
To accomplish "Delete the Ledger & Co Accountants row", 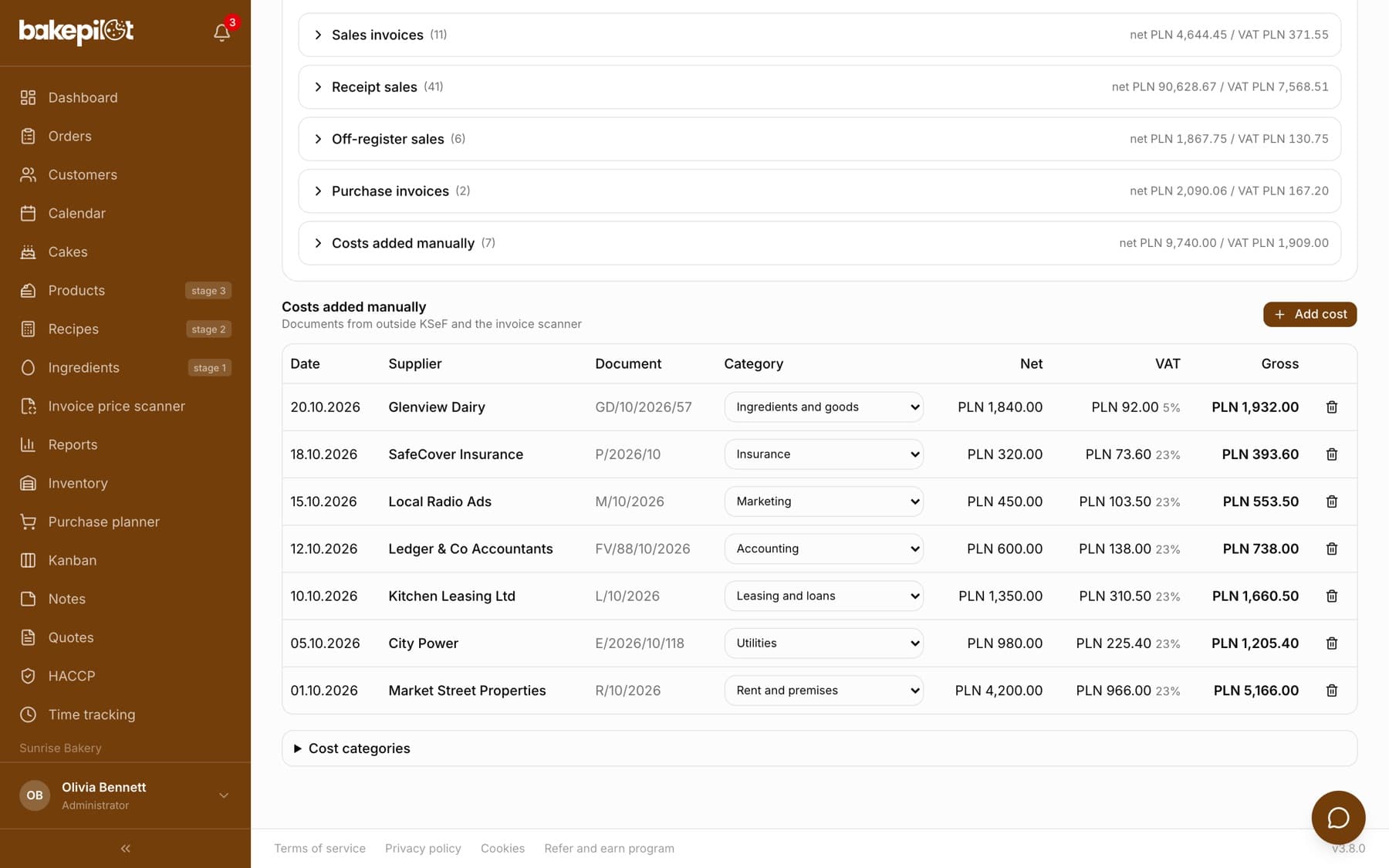I will click(1331, 549).
